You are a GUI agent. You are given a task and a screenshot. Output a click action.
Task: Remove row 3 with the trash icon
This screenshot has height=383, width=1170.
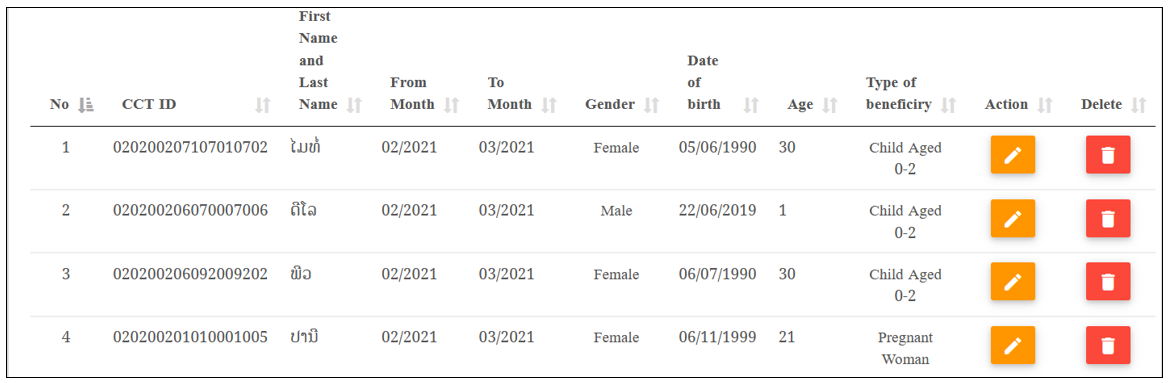tap(1108, 281)
